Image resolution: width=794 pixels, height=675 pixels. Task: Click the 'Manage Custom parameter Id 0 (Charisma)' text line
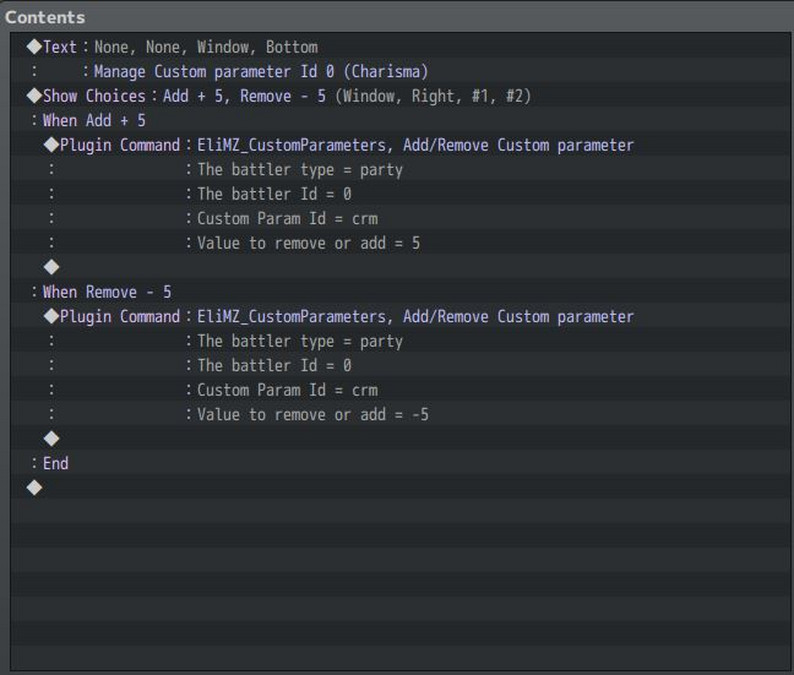pyautogui.click(x=261, y=71)
